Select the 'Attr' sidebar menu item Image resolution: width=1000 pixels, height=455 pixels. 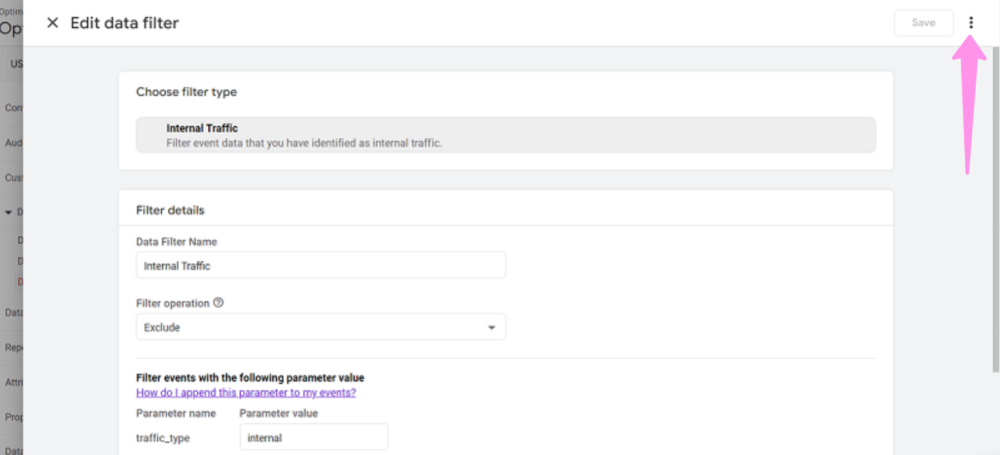click(x=13, y=383)
